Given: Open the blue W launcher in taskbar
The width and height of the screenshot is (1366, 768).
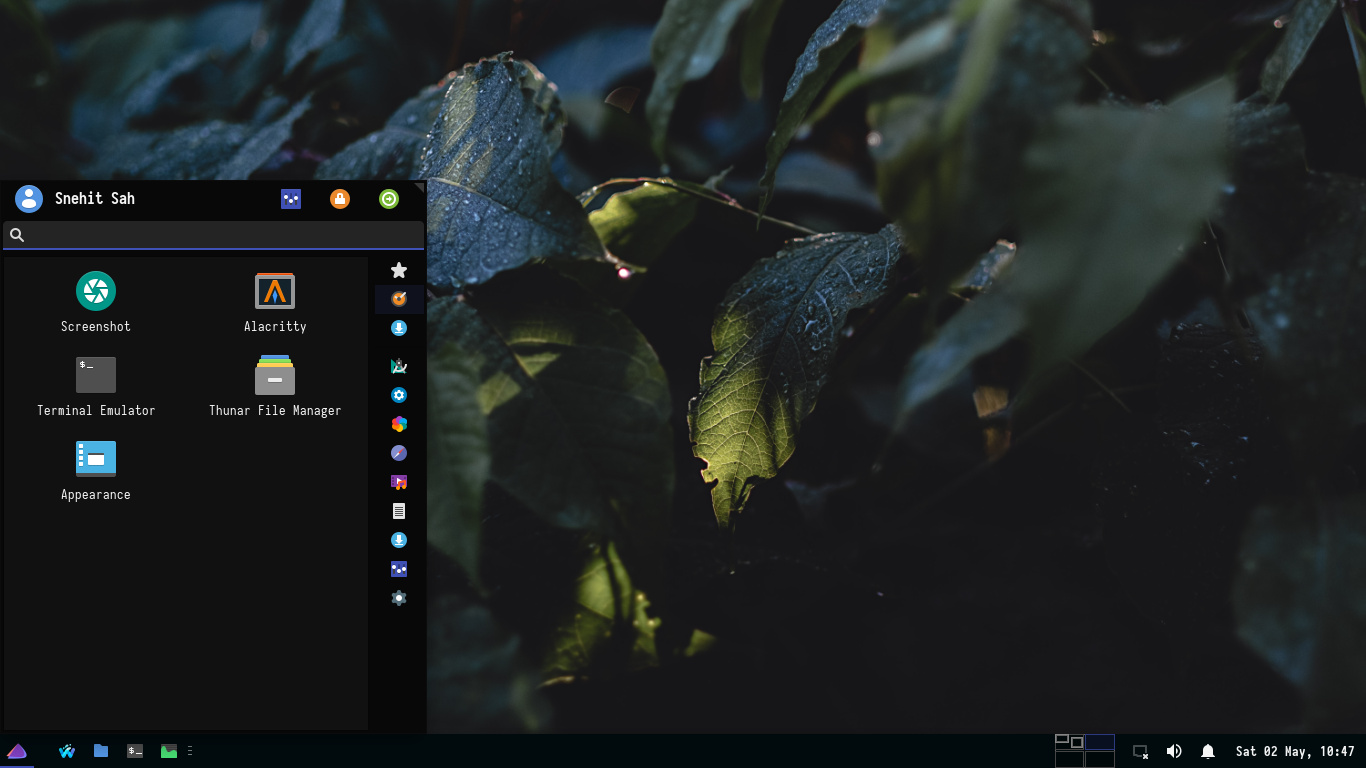Looking at the screenshot, I should click(67, 751).
